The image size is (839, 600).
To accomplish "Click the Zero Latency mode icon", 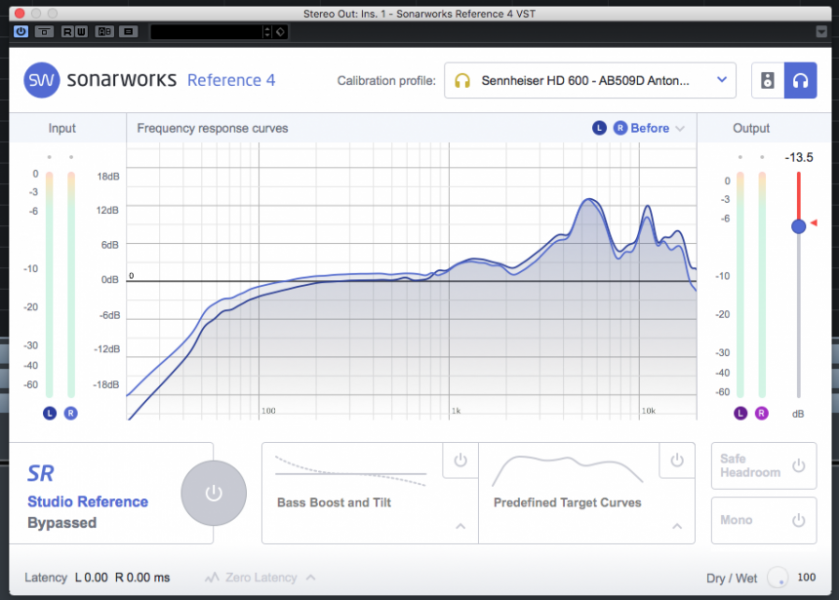I will pyautogui.click(x=212, y=578).
